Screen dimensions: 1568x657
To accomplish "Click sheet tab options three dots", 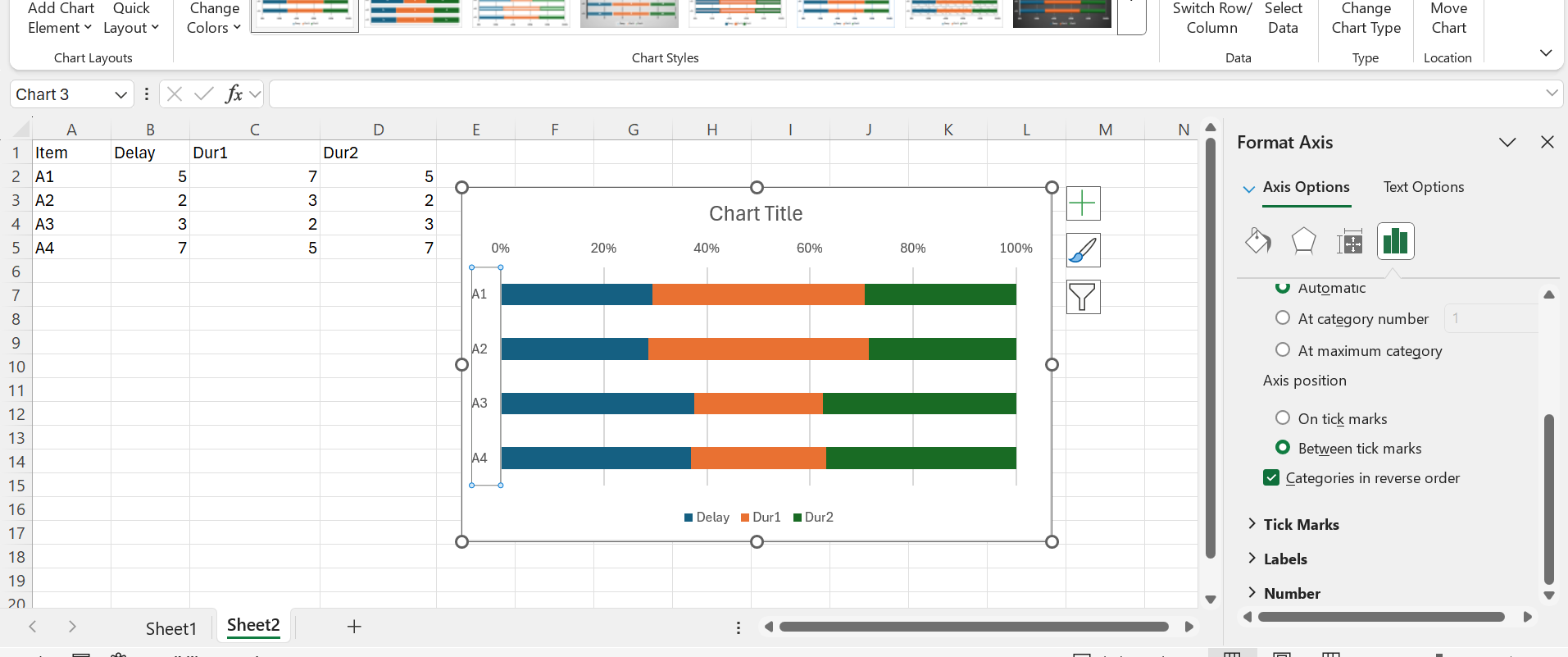I will [739, 627].
